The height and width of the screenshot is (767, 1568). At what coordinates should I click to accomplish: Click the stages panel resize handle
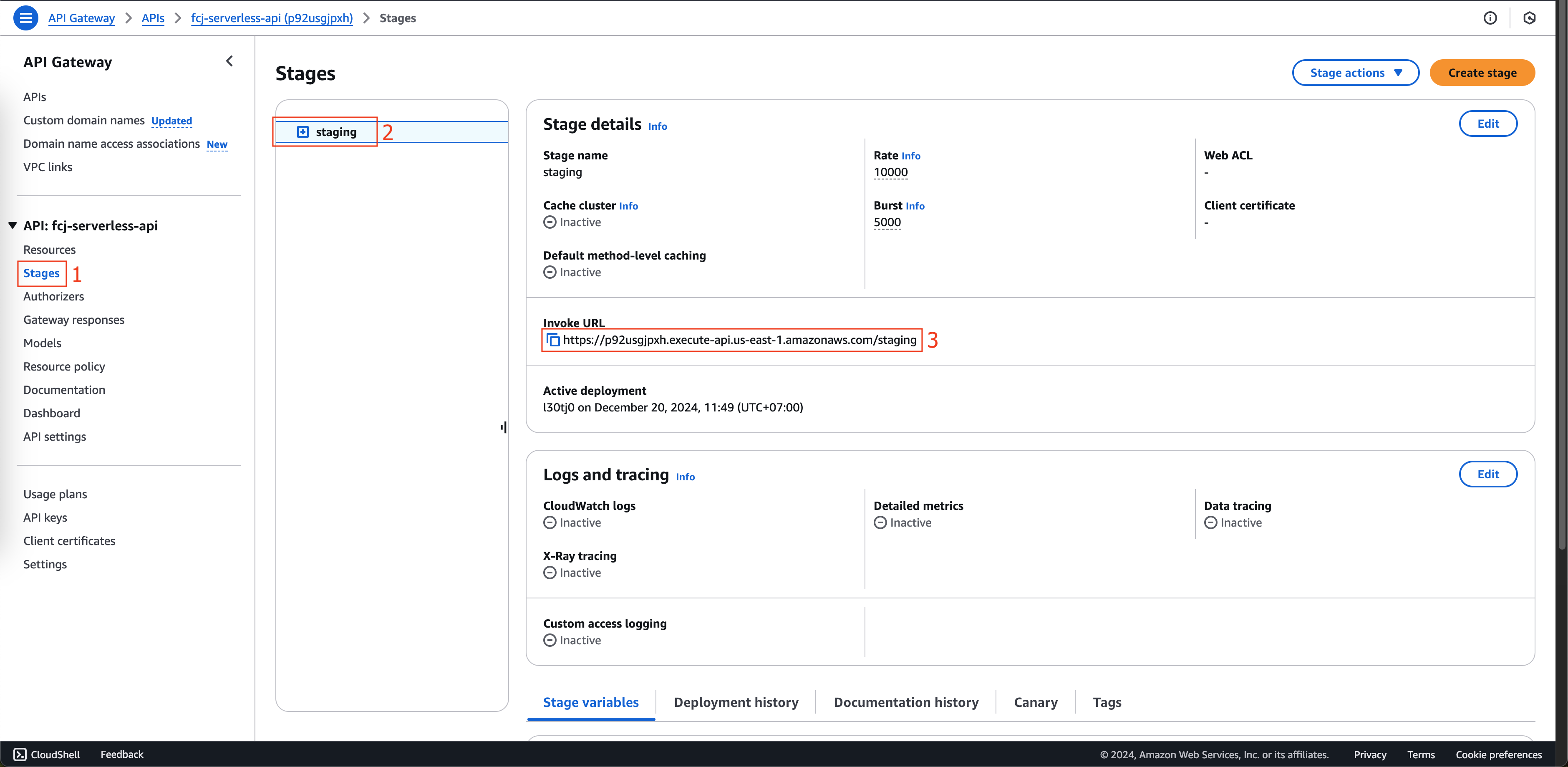[x=503, y=427]
